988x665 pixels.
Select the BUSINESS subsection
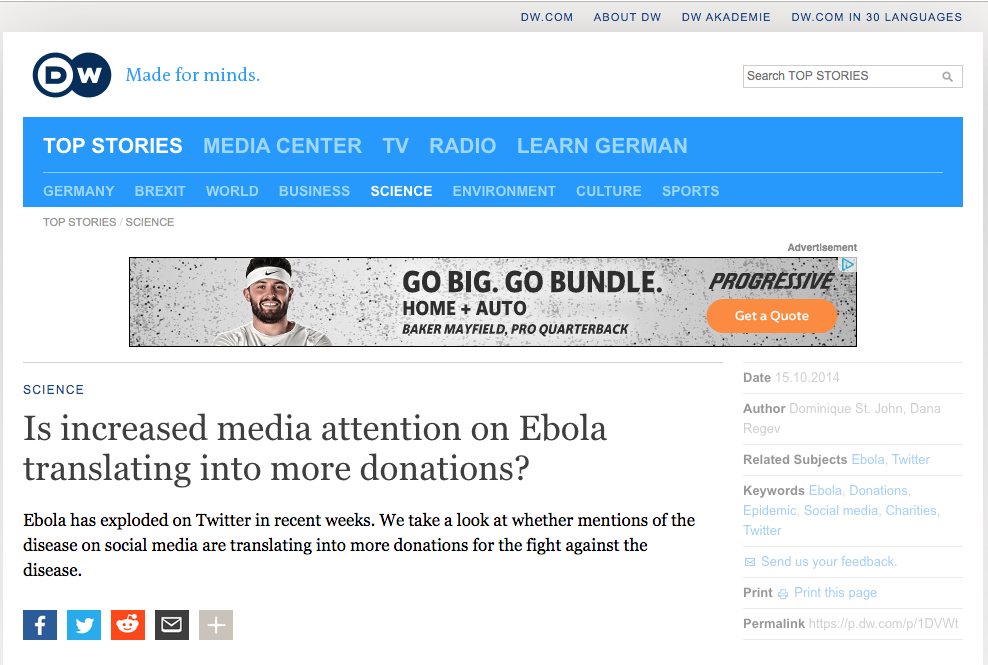(x=314, y=191)
